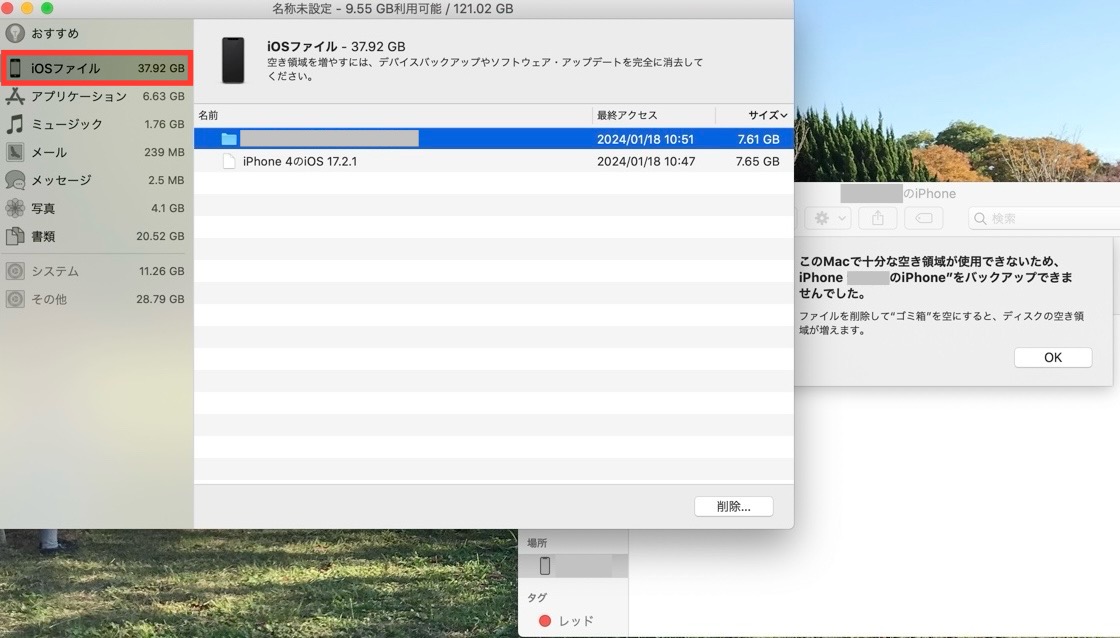Select the メッセージ speech bubble icon
The width and height of the screenshot is (1120, 638).
(x=15, y=180)
